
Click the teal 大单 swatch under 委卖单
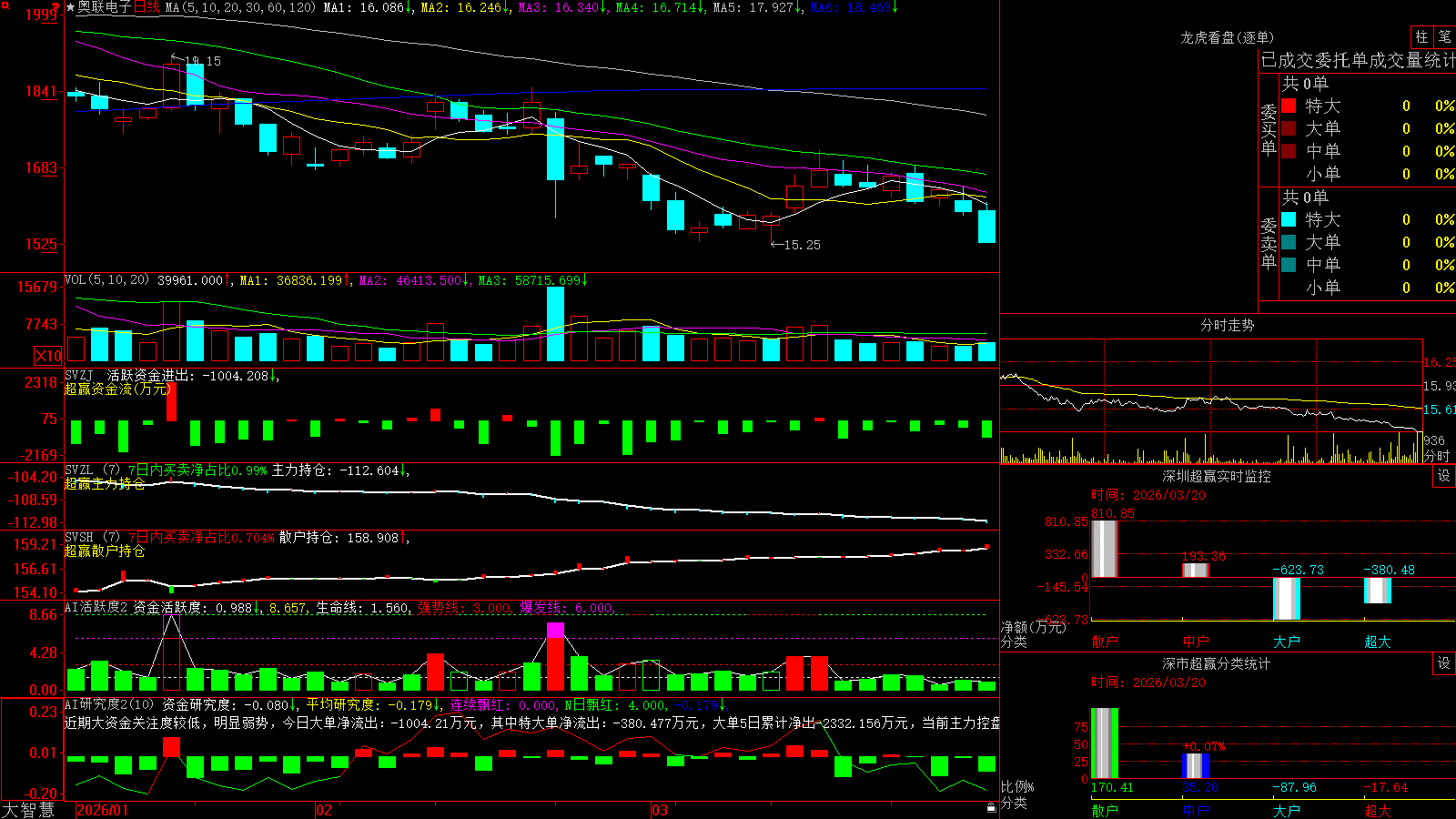click(x=1289, y=242)
